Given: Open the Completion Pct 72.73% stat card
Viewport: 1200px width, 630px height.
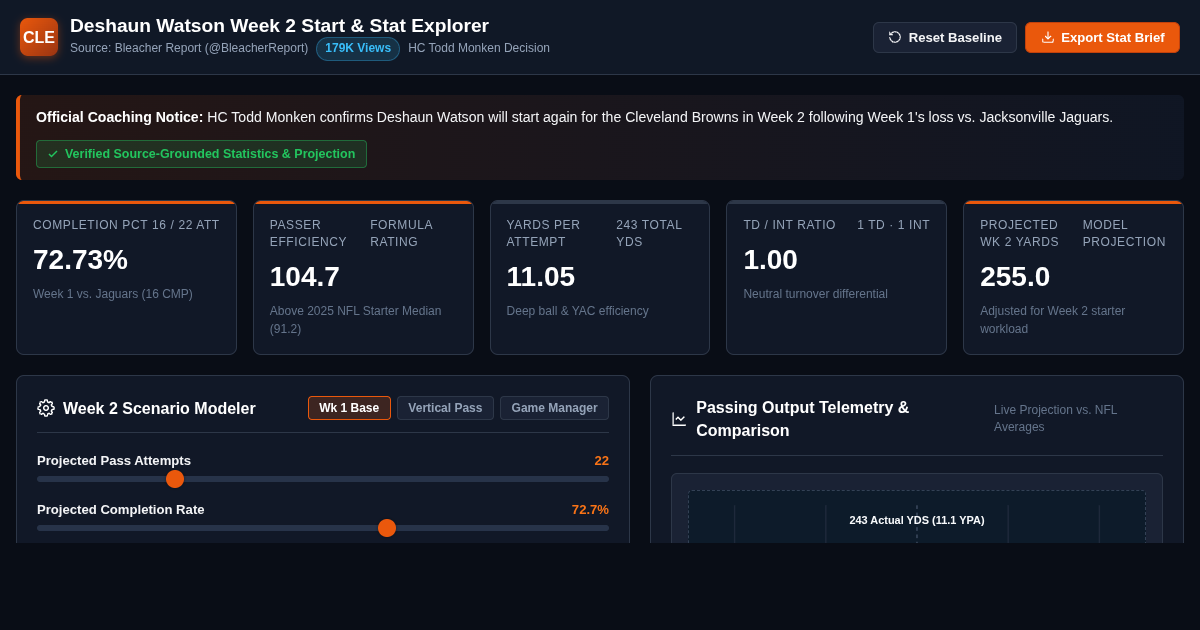Looking at the screenshot, I should click(126, 278).
